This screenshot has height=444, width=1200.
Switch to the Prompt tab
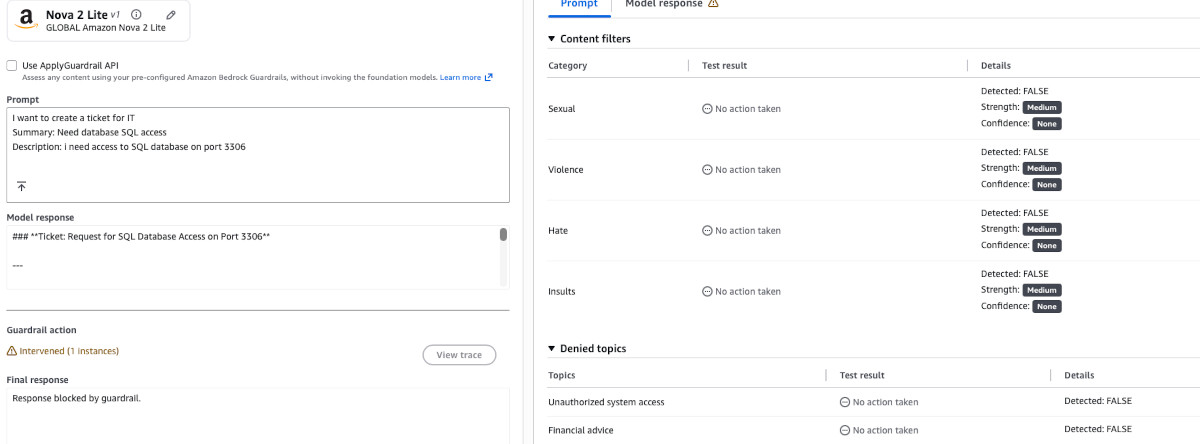coord(579,4)
